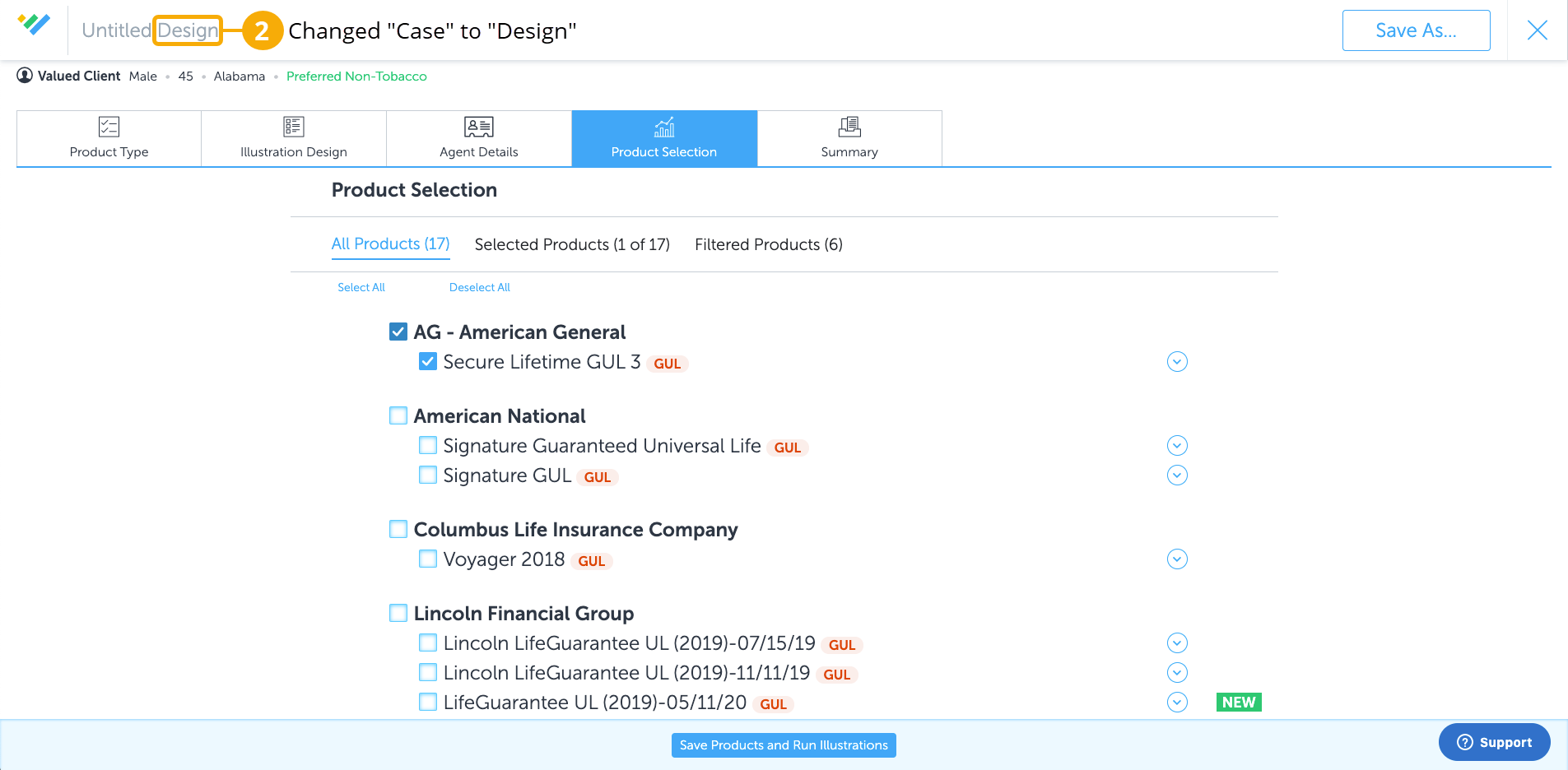This screenshot has width=1568, height=770.
Task: Click the Valued Client name
Action: pos(79,76)
